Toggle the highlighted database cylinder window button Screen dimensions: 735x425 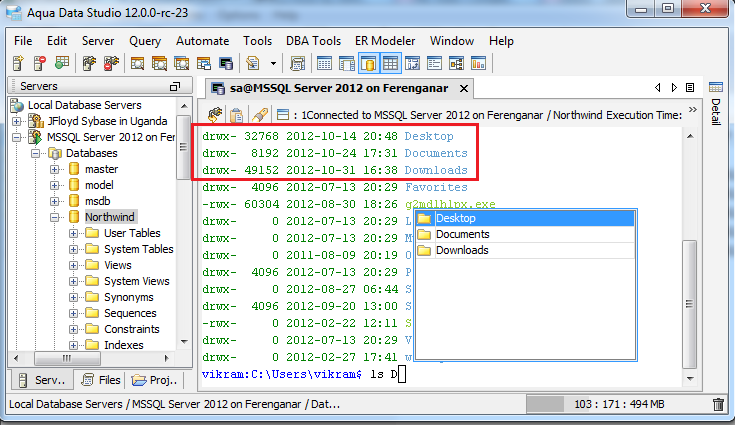[x=368, y=63]
